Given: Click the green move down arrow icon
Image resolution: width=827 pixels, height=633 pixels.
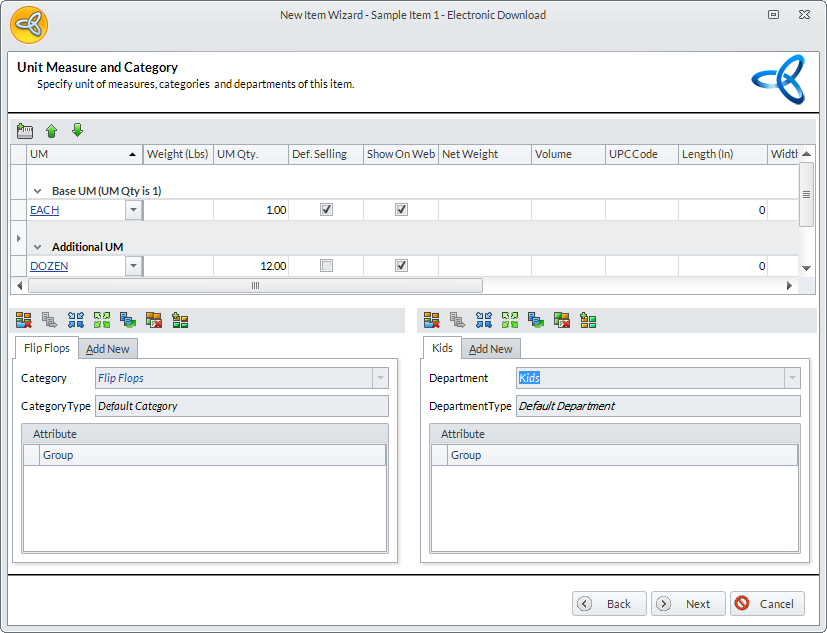Looking at the screenshot, I should (x=77, y=131).
